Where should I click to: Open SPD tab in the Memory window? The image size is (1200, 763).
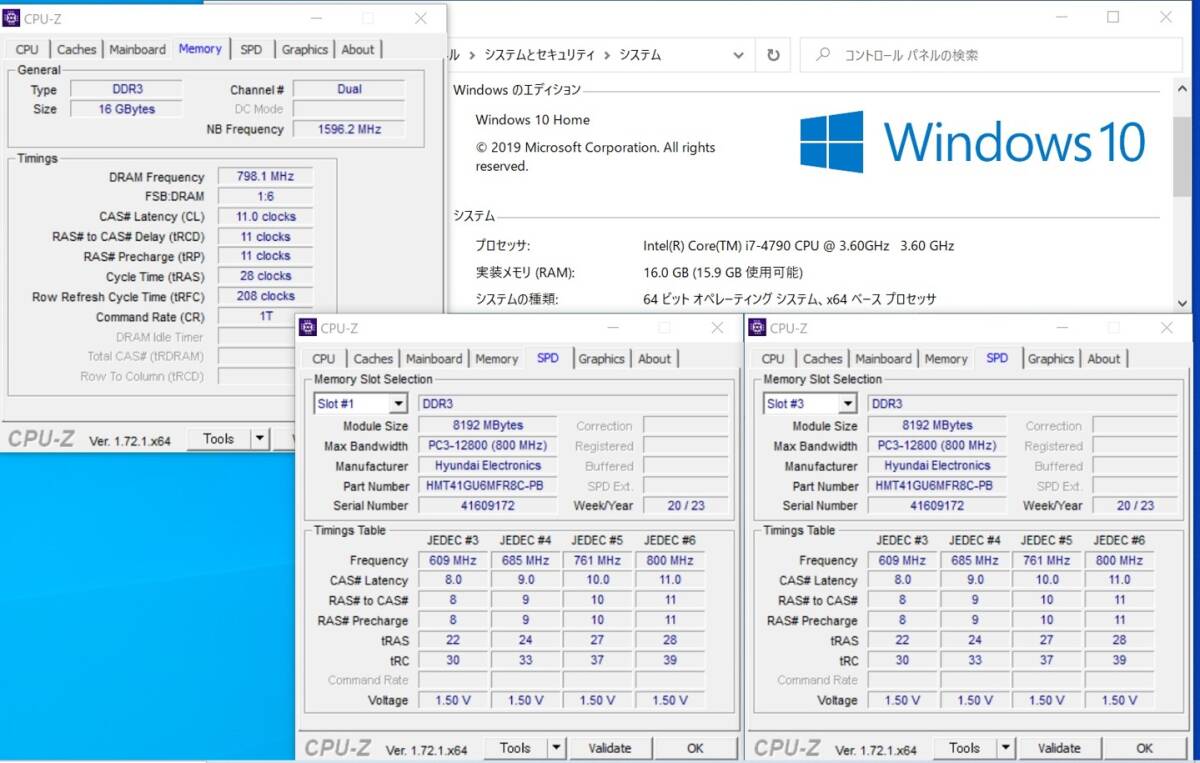click(251, 49)
